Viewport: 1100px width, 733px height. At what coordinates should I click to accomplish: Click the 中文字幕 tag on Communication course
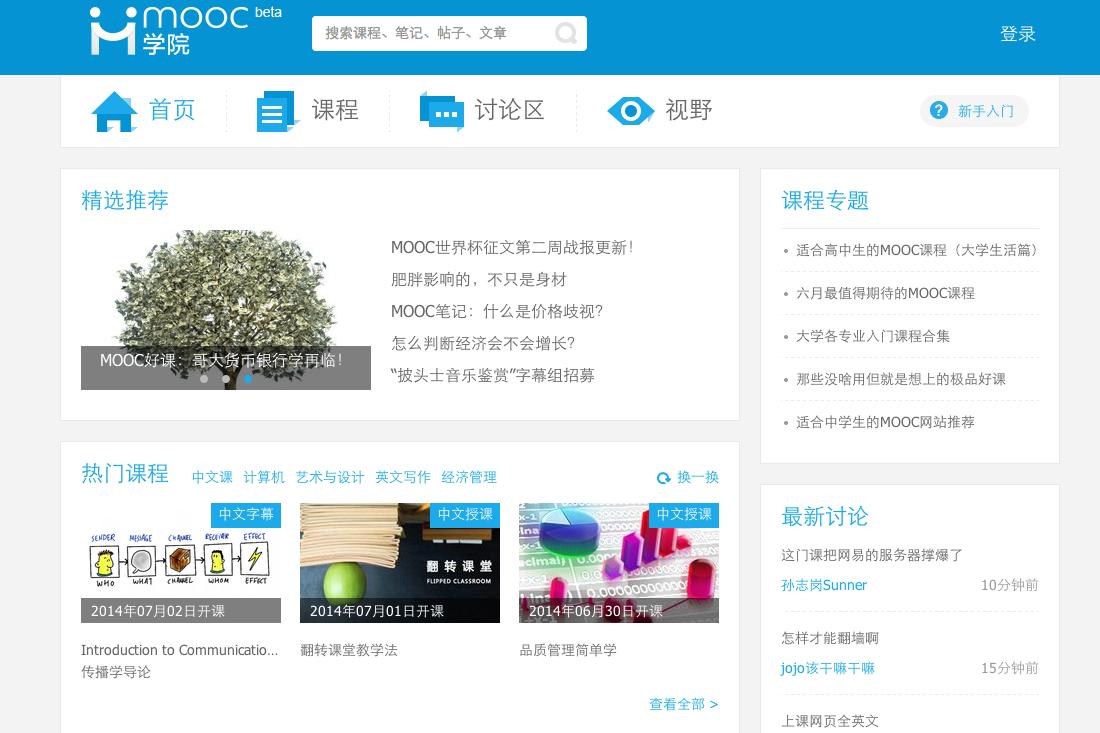246,514
